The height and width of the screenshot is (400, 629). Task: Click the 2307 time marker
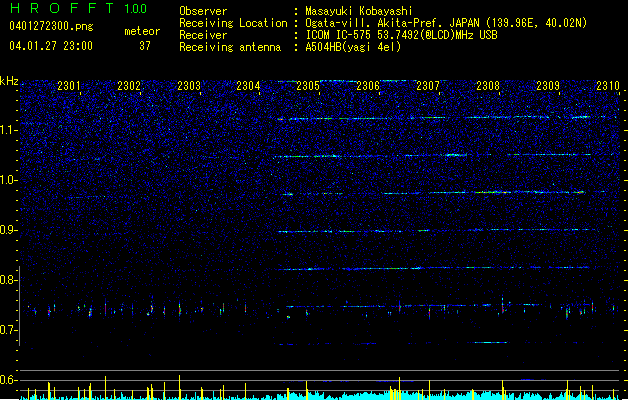point(428,86)
